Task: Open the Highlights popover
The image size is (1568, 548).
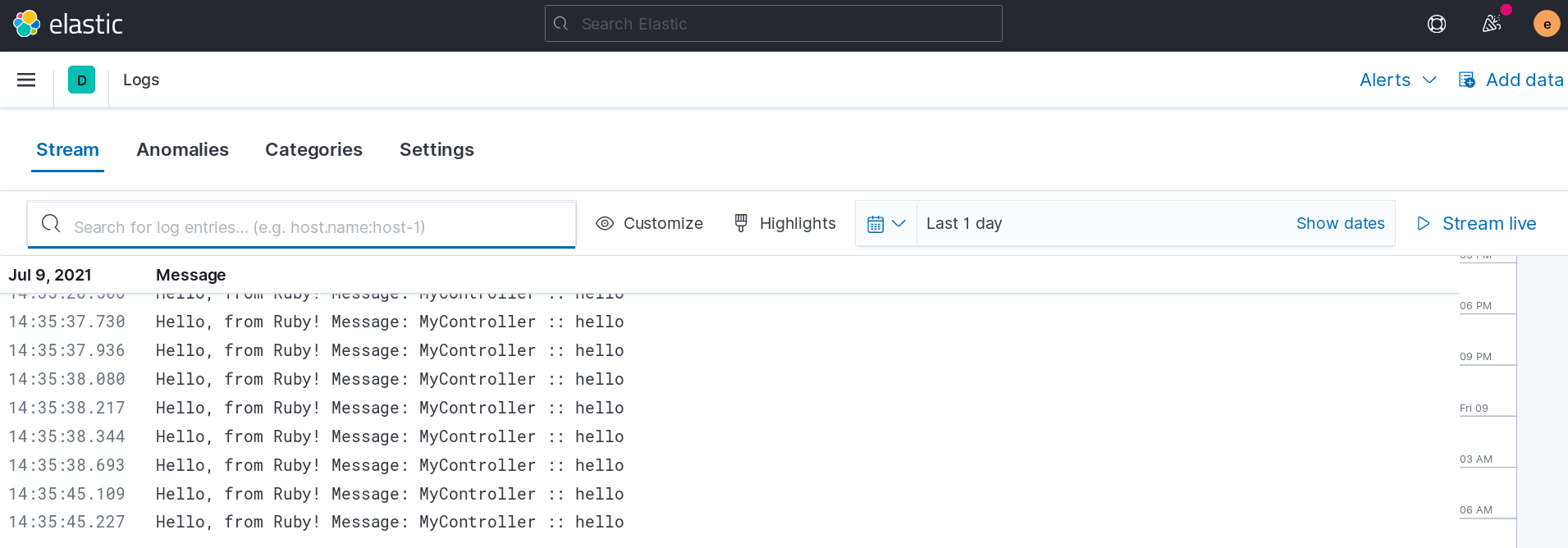Action: pos(784,223)
